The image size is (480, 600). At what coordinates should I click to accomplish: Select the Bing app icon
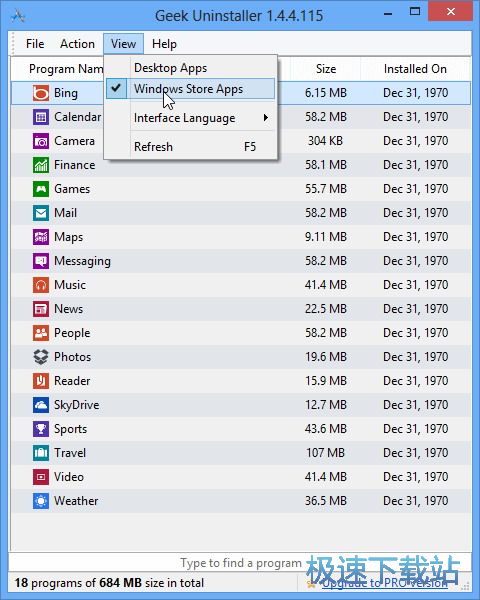(x=41, y=93)
